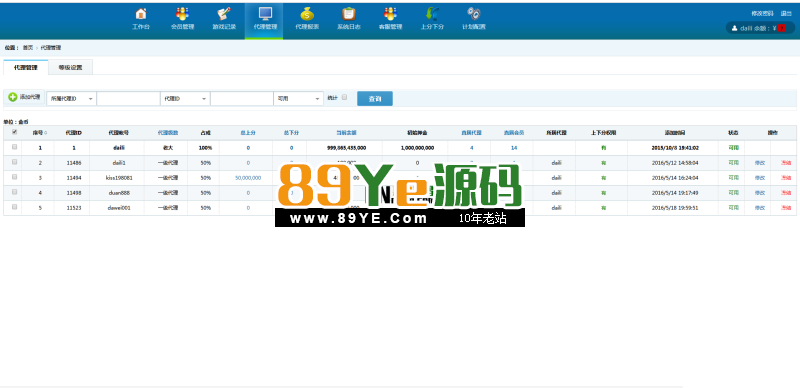Screen dimensions: 800x388
Task: Click account name kiss198081
Action: (119, 178)
